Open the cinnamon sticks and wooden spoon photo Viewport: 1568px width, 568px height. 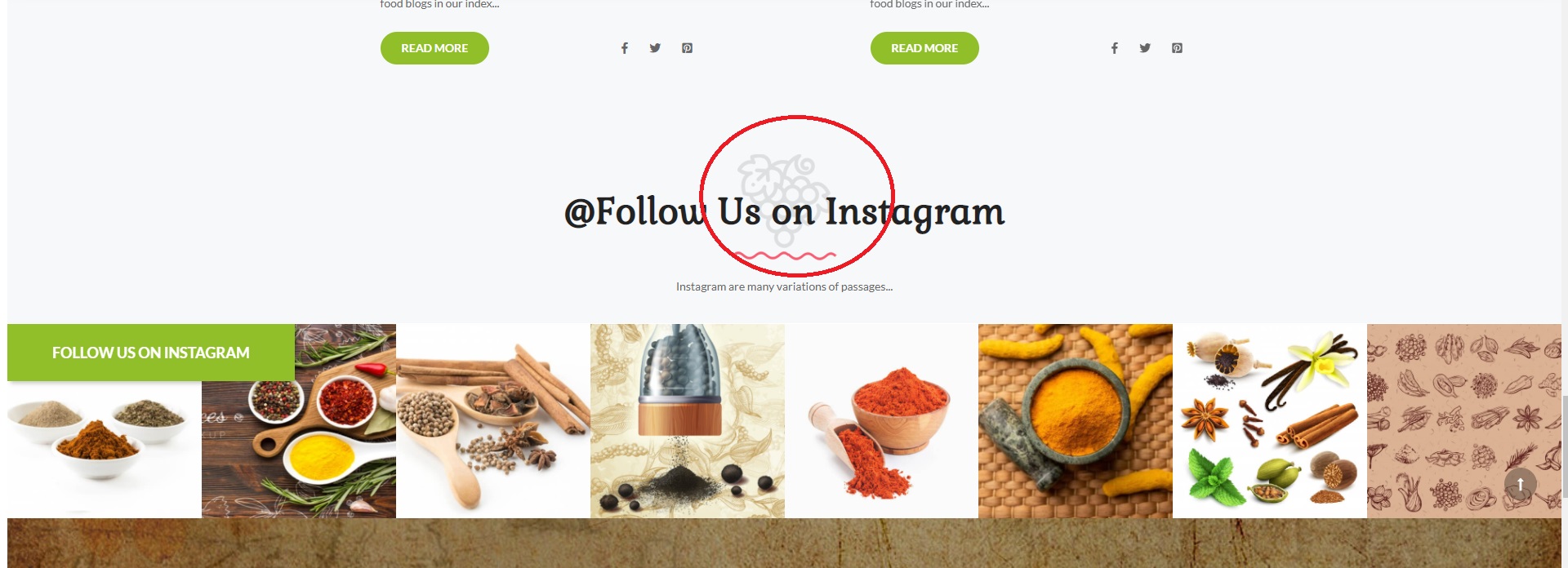[x=493, y=421]
